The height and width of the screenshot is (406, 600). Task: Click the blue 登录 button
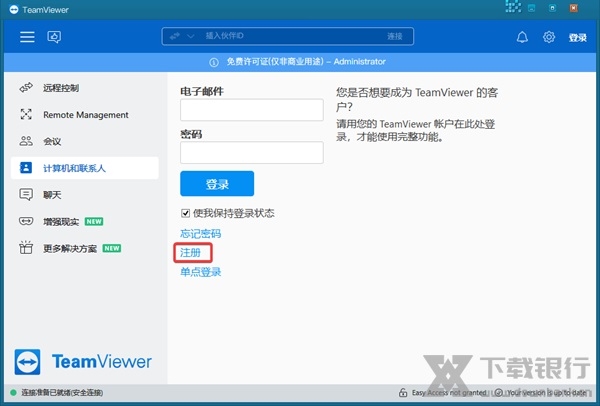(x=217, y=184)
